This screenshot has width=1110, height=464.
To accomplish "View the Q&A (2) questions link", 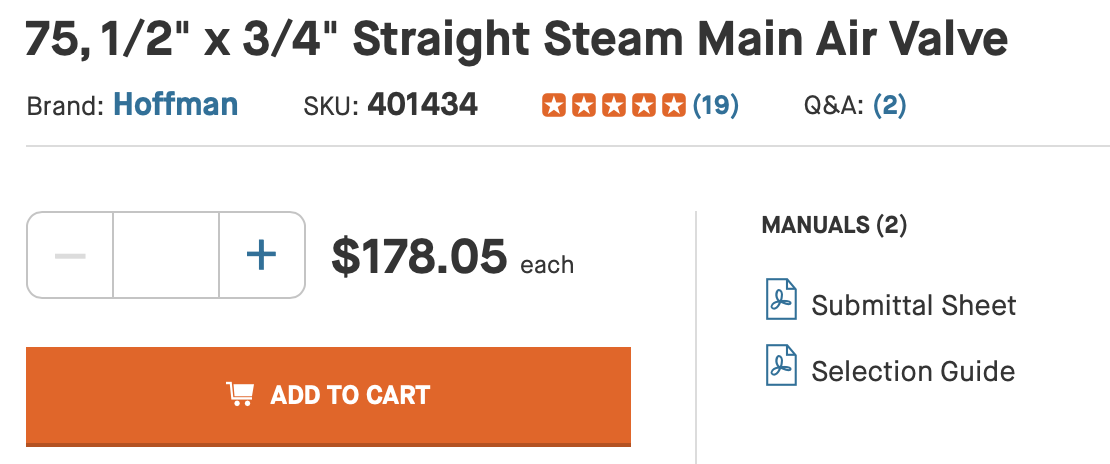I will (889, 105).
